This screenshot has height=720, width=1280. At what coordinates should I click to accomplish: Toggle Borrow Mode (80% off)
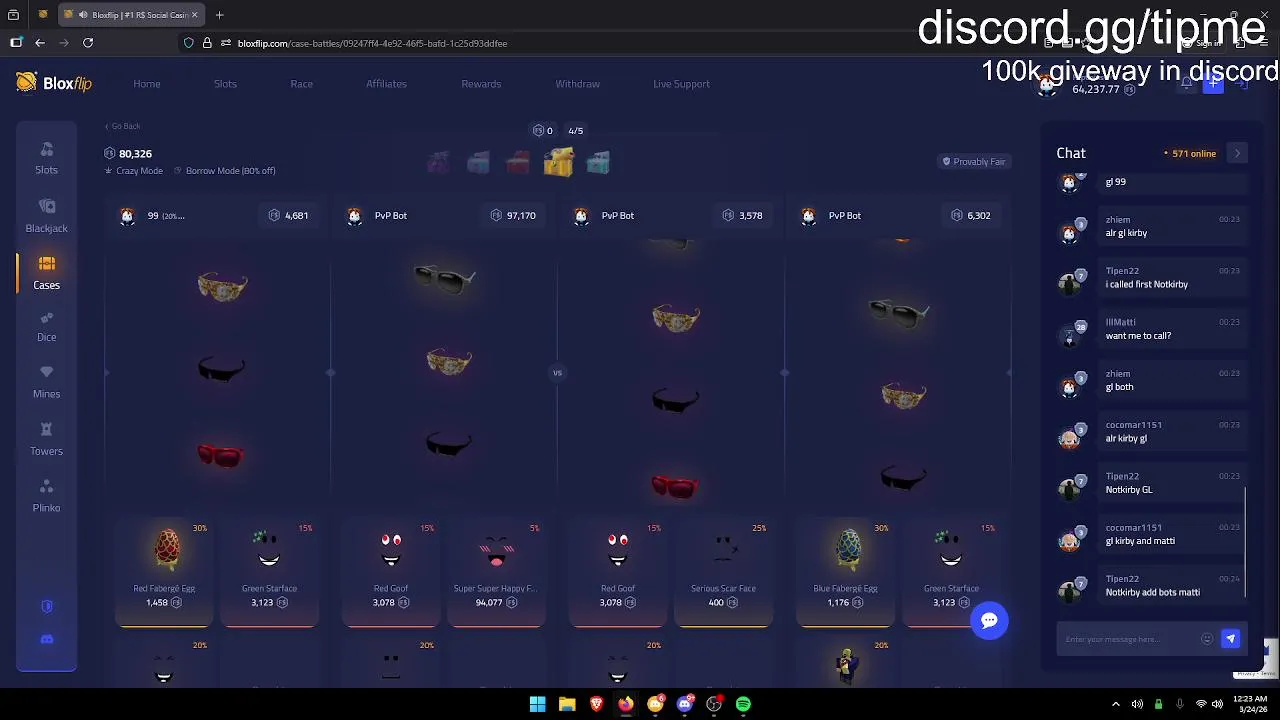[x=225, y=171]
